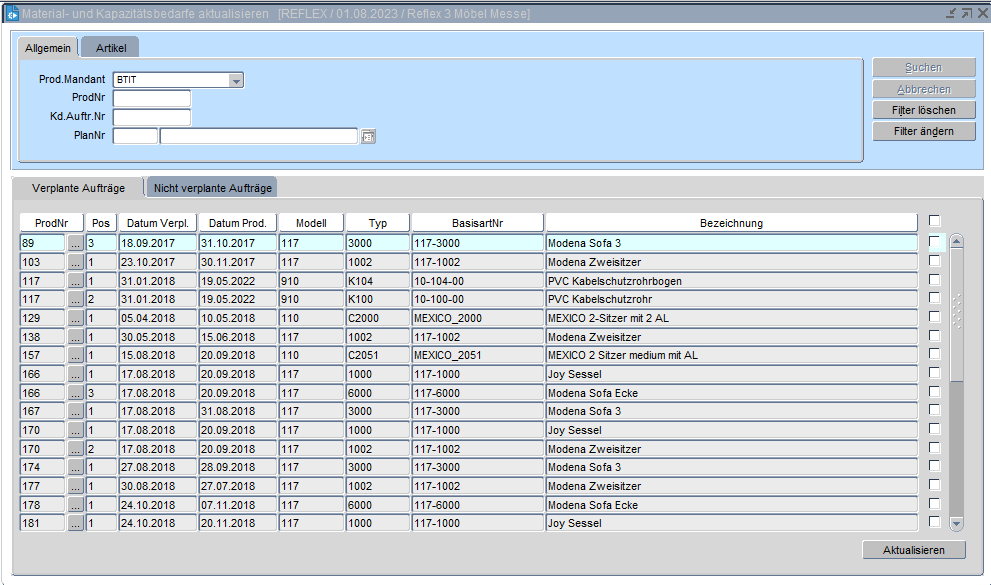This screenshot has width=991, height=585.
Task: Click the lookup button beside ProdNr 89
Action: coord(76,243)
